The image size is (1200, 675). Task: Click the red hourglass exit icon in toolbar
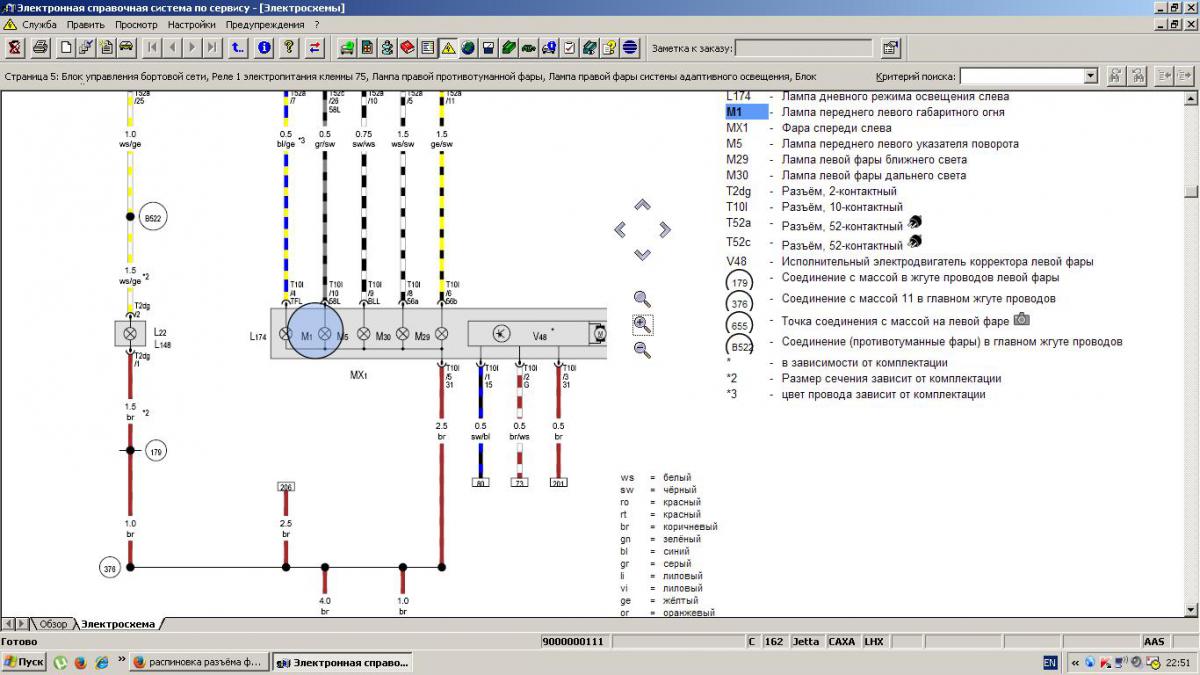pos(15,47)
